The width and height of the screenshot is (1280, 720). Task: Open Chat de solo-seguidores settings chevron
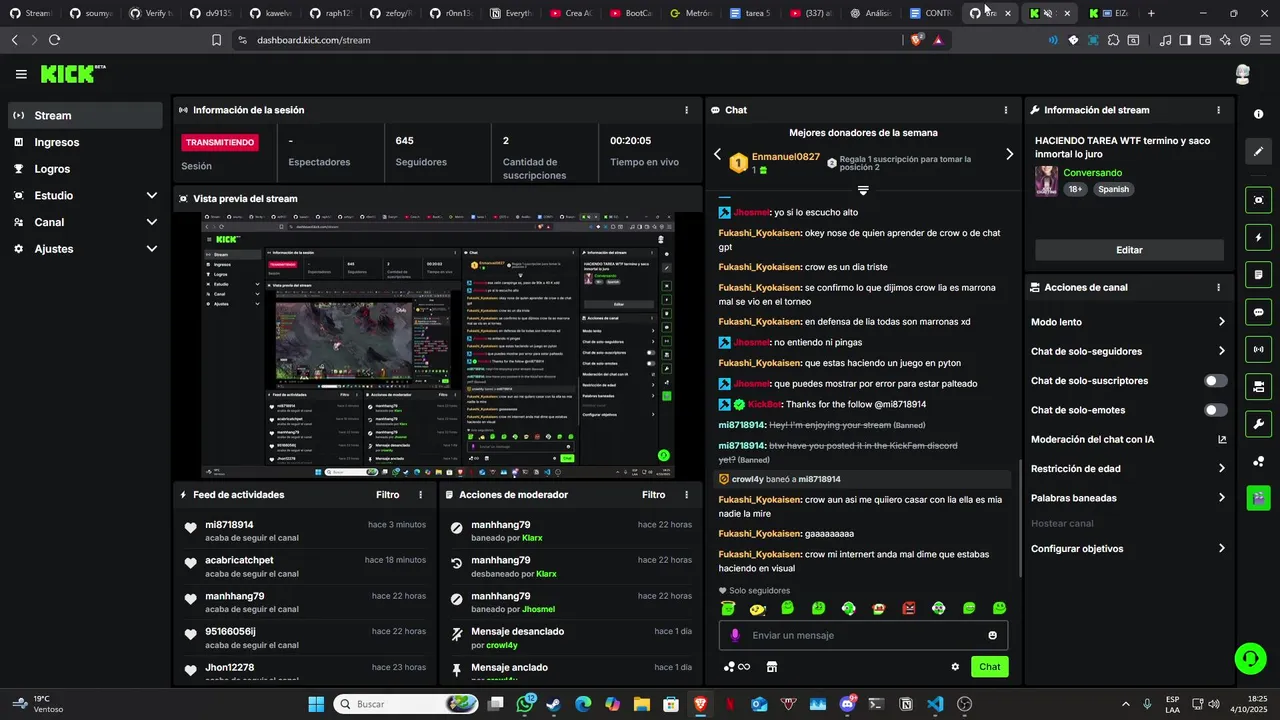coord(1221,351)
